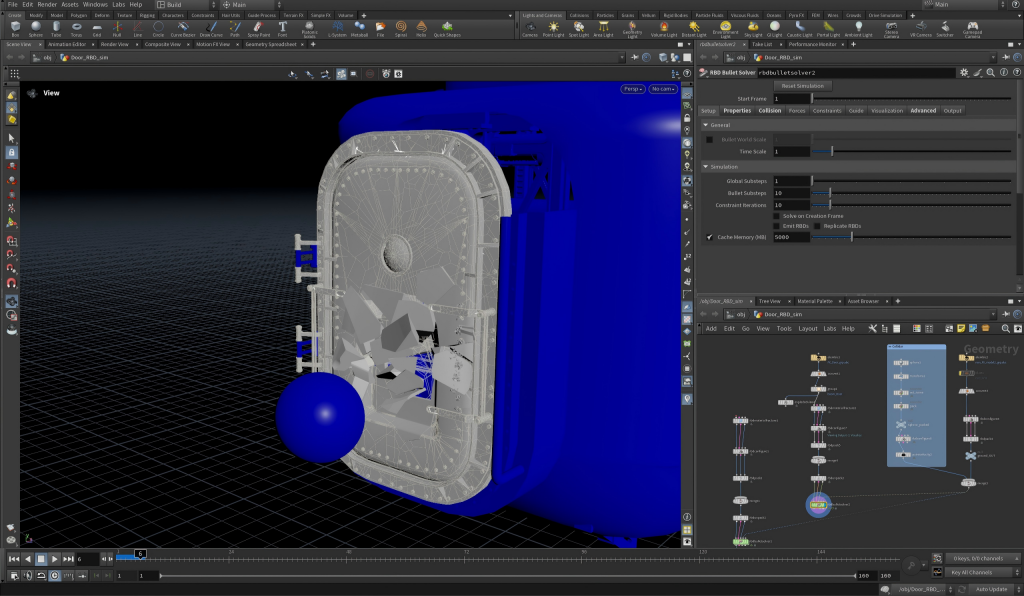1024x596 pixels.
Task: Adjust the Bullet Substeps slider
Action: [x=911, y=193]
